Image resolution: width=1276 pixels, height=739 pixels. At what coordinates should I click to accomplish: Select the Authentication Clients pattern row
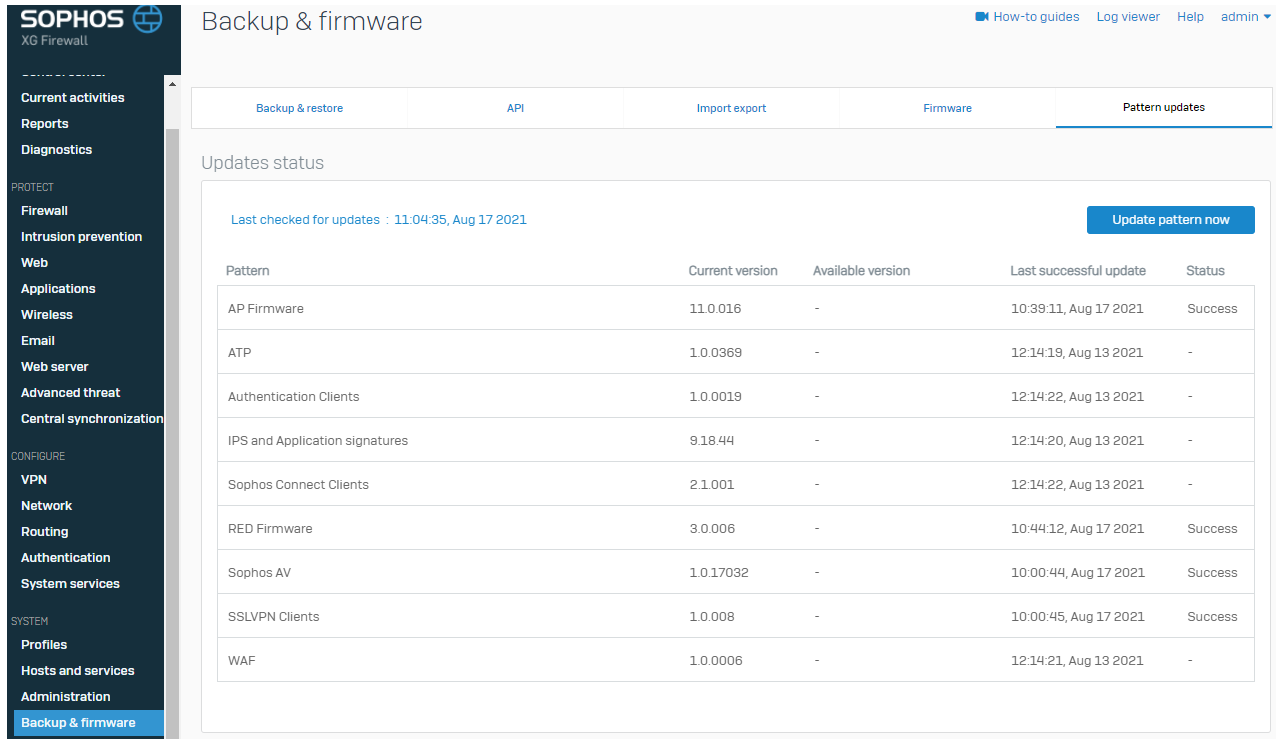735,396
